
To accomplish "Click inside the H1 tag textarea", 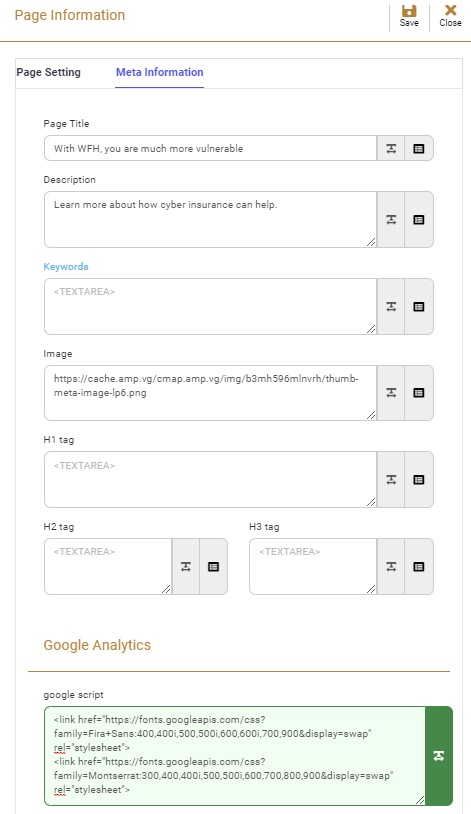I will click(210, 480).
